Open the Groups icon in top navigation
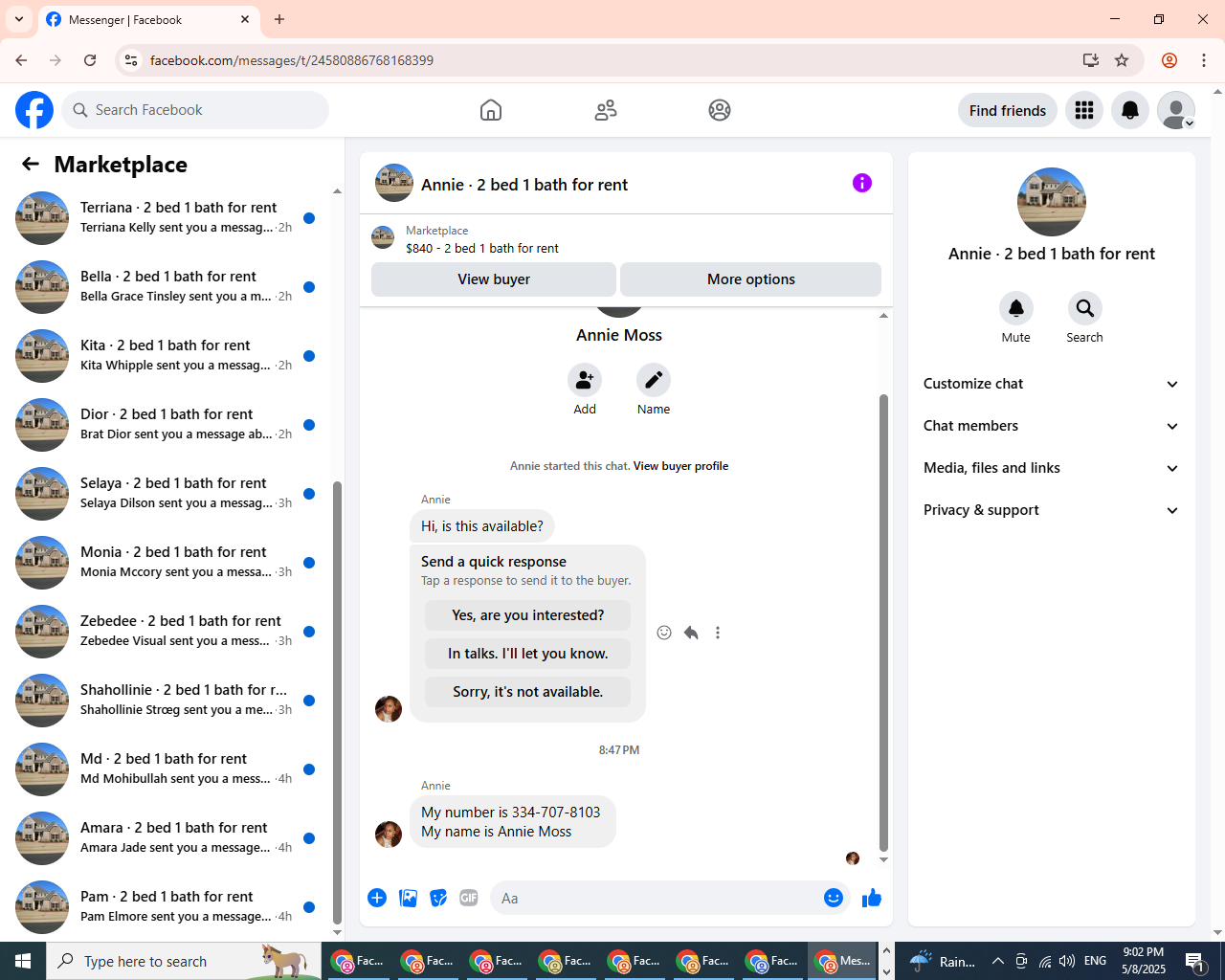The width and height of the screenshot is (1225, 980). coord(720,110)
